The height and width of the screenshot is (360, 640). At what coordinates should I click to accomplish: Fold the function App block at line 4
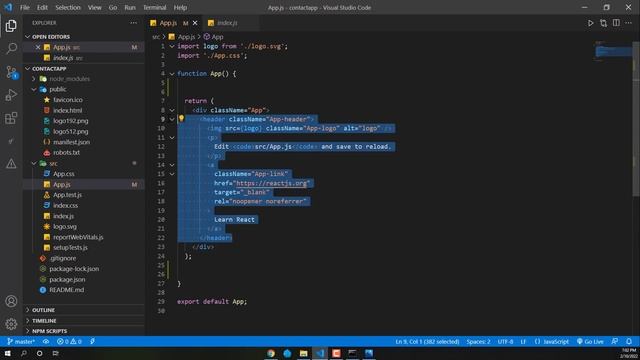tap(172, 74)
